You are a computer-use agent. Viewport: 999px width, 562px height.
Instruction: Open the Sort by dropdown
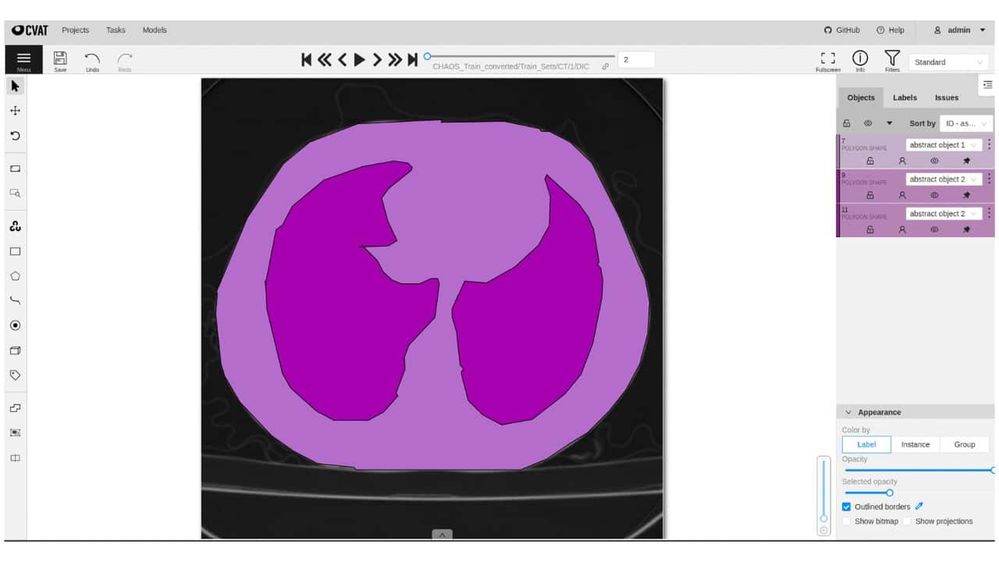coord(965,123)
